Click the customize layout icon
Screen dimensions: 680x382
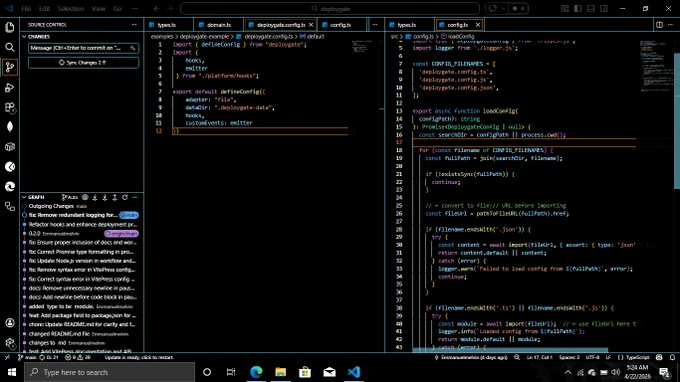coord(565,8)
